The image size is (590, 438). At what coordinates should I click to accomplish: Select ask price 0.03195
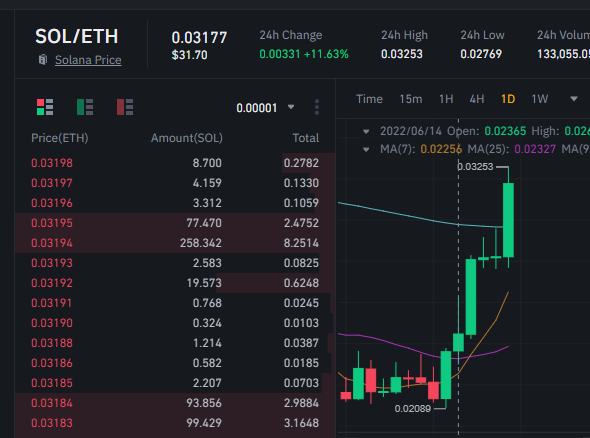(52, 223)
